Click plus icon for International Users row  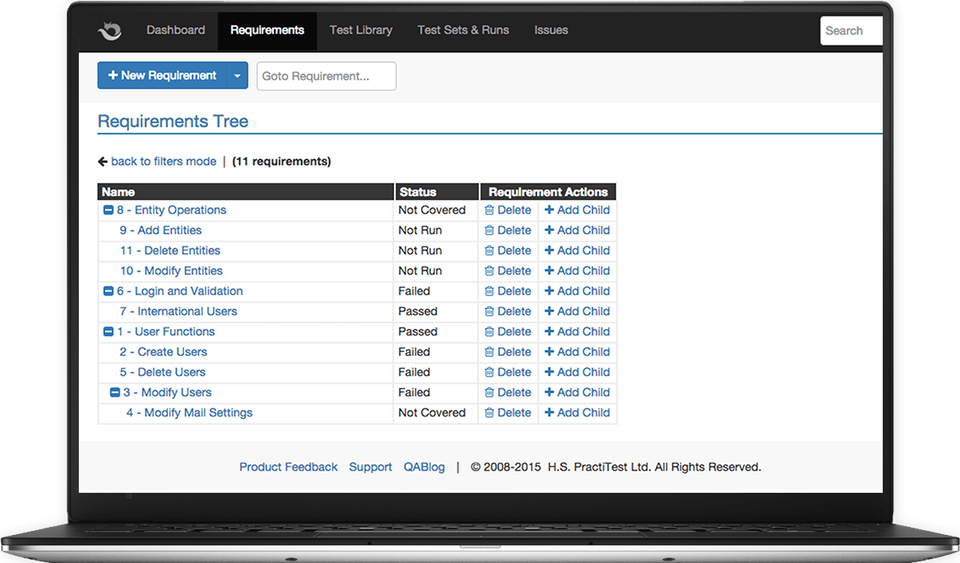point(549,312)
